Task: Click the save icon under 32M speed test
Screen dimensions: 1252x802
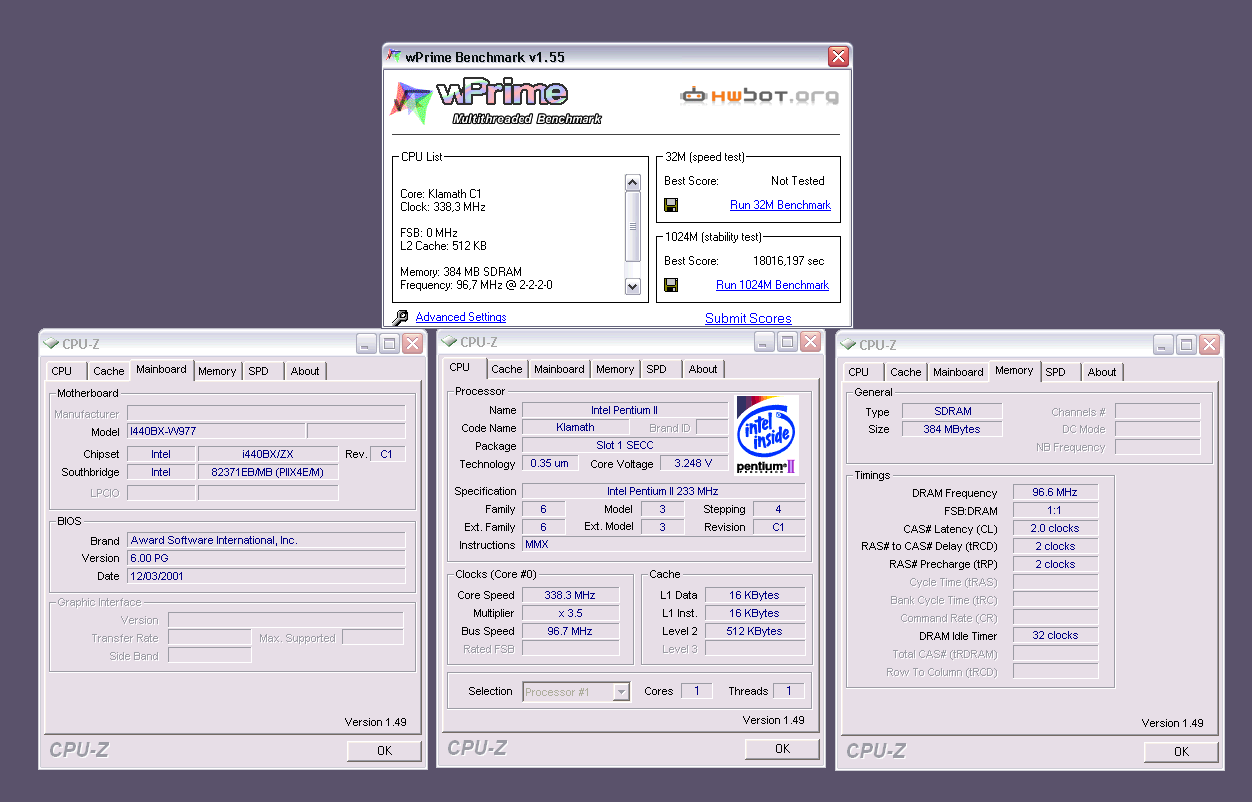Action: coord(671,205)
